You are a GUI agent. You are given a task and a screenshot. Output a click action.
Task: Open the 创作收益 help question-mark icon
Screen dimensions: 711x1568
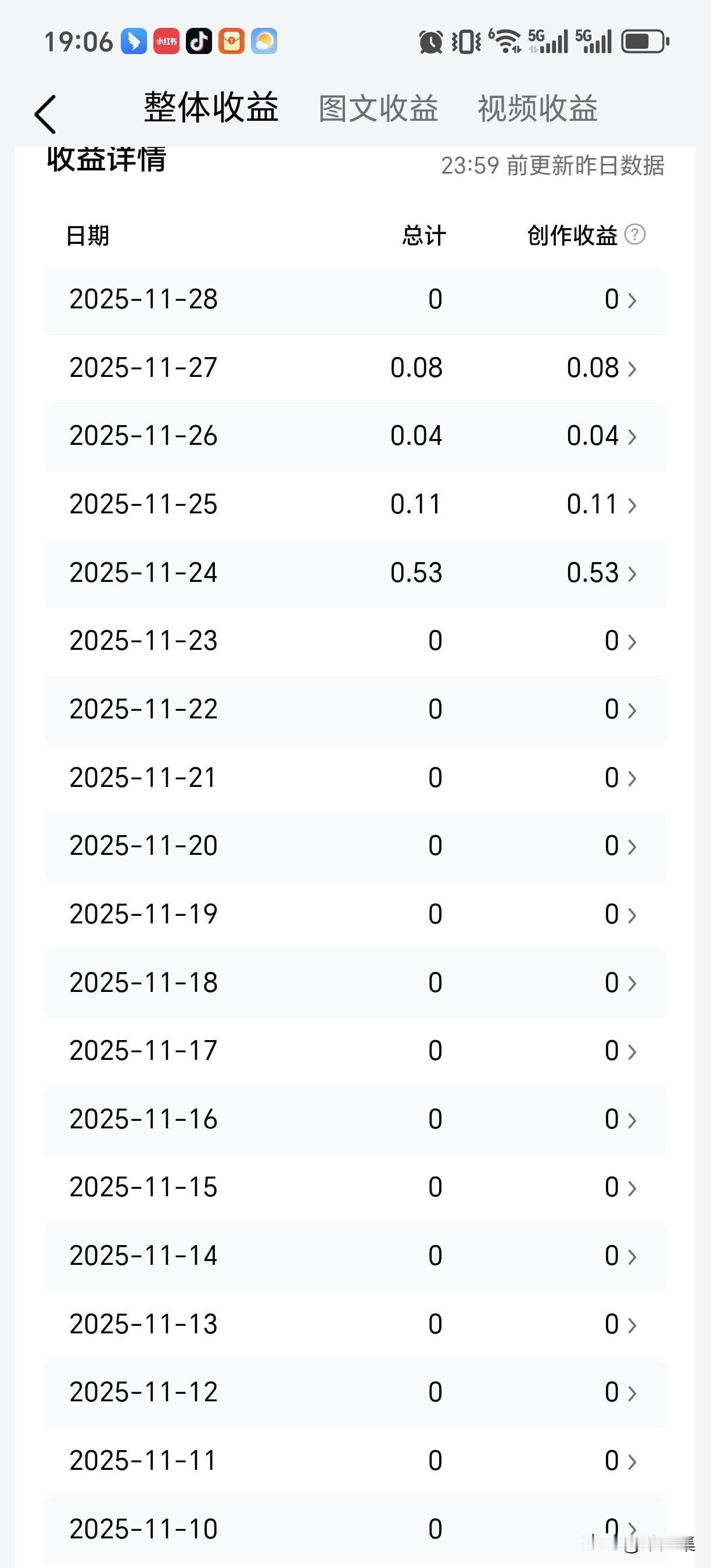point(635,235)
